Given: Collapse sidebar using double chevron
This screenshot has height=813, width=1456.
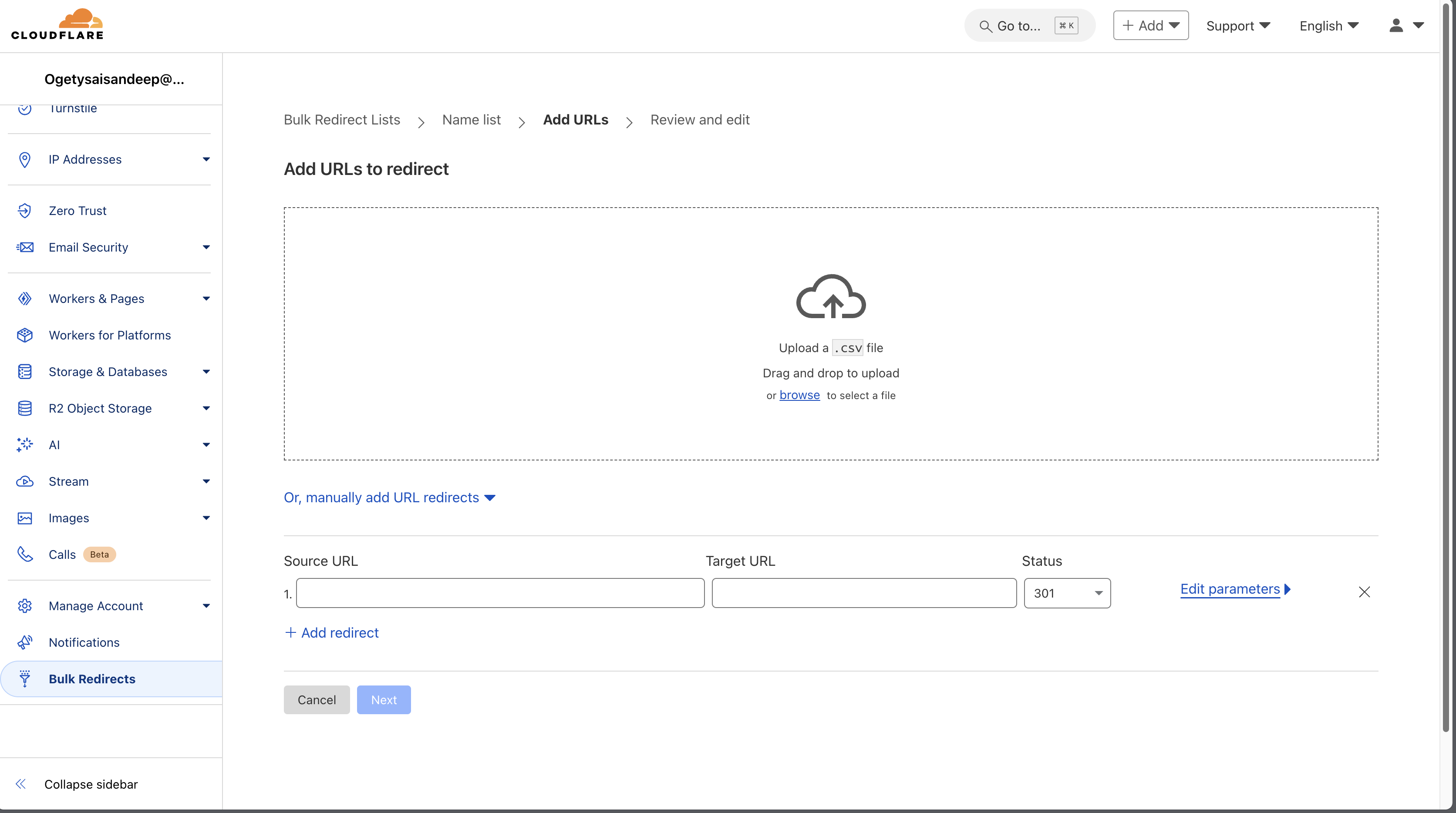Looking at the screenshot, I should 21,783.
